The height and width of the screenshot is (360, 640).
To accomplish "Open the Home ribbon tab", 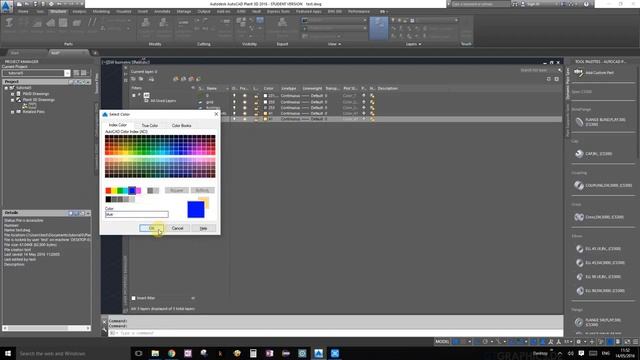I will [x=23, y=11].
